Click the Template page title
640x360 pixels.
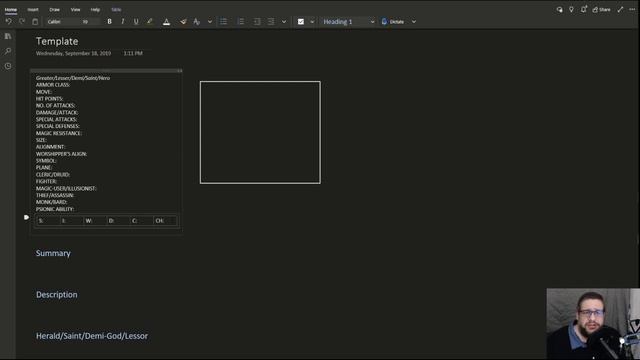[57, 41]
